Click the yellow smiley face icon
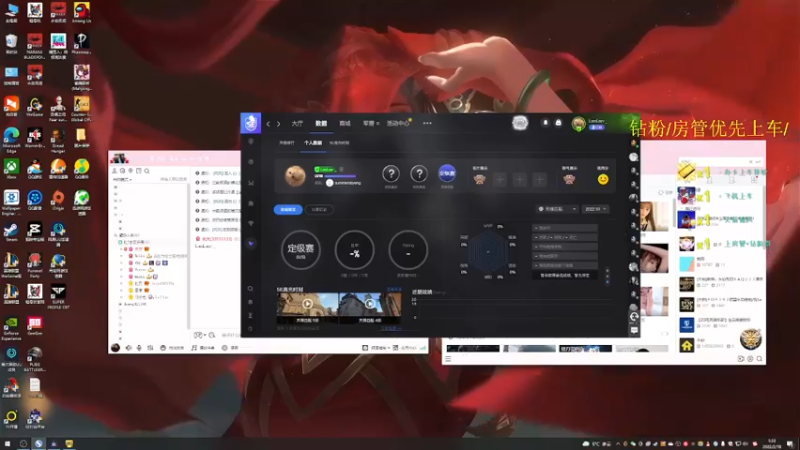Viewport: 800px width, 450px height. [x=603, y=179]
